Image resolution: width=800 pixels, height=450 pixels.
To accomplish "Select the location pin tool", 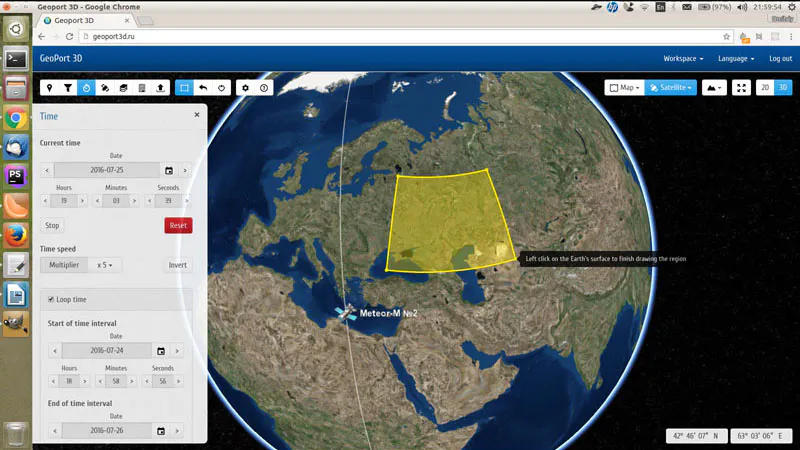I will (49, 88).
